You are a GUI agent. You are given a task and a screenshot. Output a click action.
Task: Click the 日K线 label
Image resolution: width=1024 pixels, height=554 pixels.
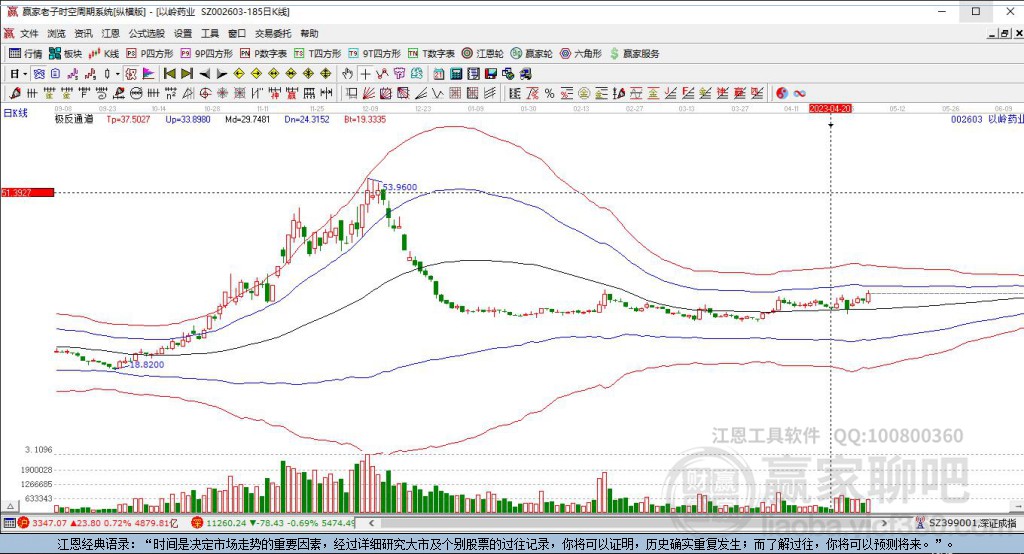(x=16, y=113)
